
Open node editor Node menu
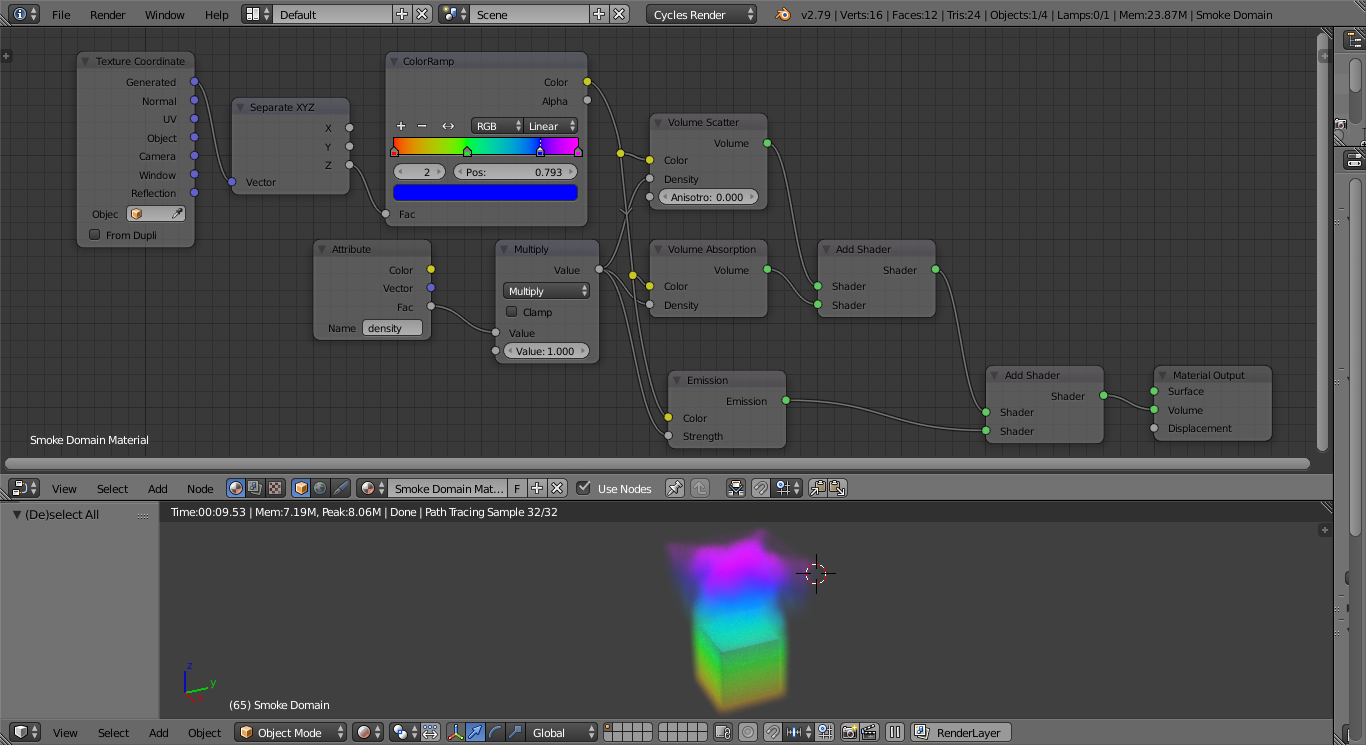[200, 489]
